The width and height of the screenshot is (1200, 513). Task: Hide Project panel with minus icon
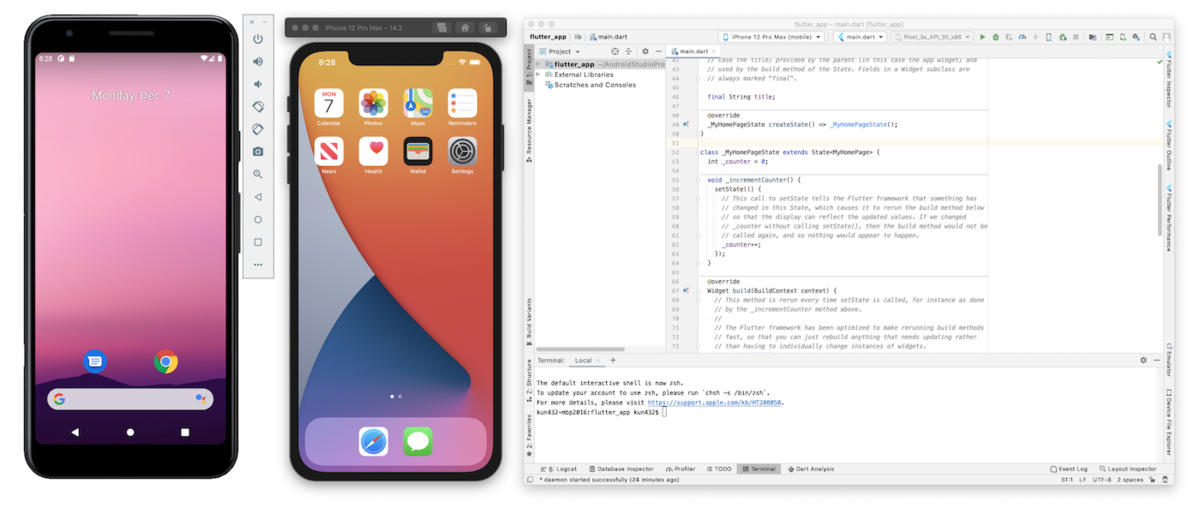coord(658,51)
